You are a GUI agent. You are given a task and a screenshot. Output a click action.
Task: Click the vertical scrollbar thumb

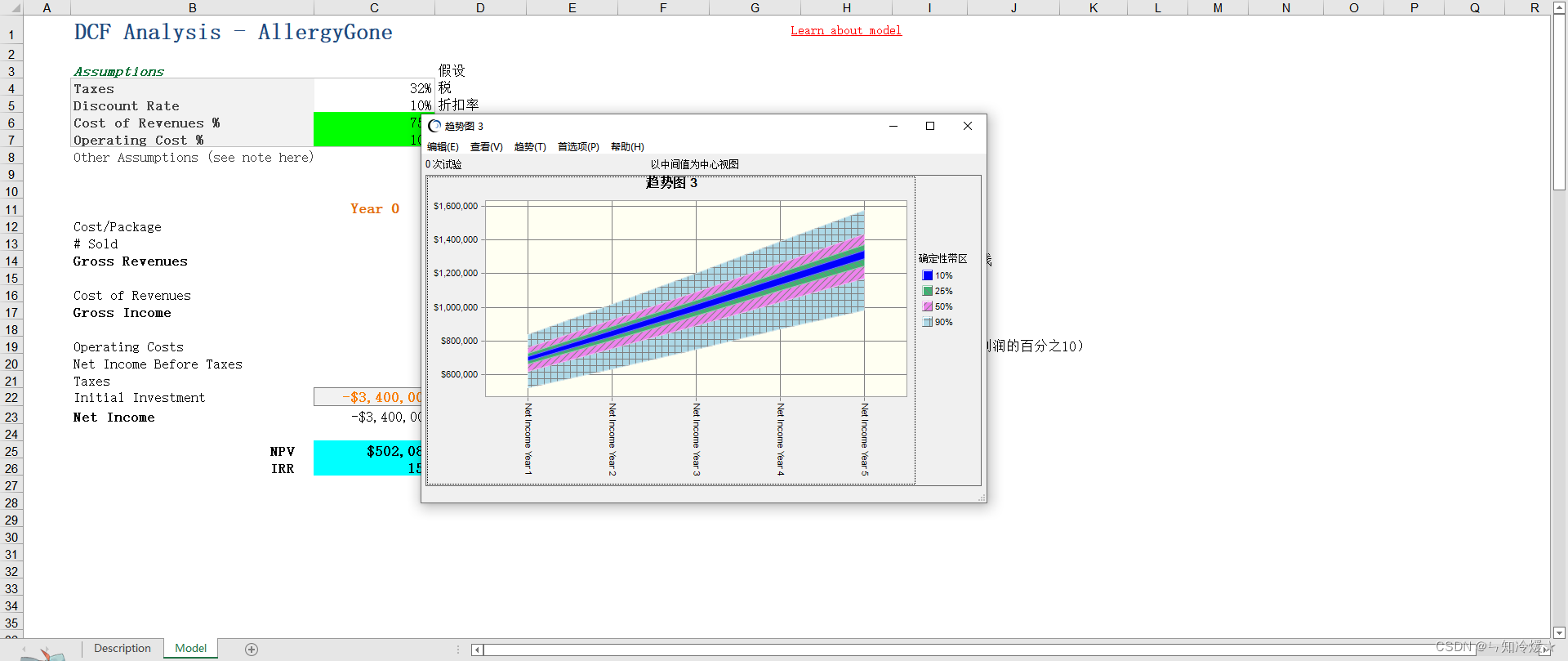1559,102
